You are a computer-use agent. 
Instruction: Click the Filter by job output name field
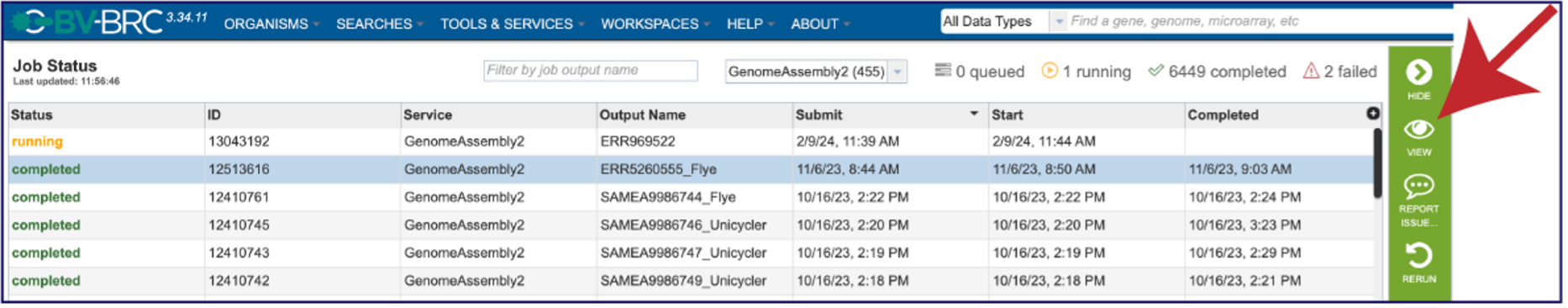point(590,71)
